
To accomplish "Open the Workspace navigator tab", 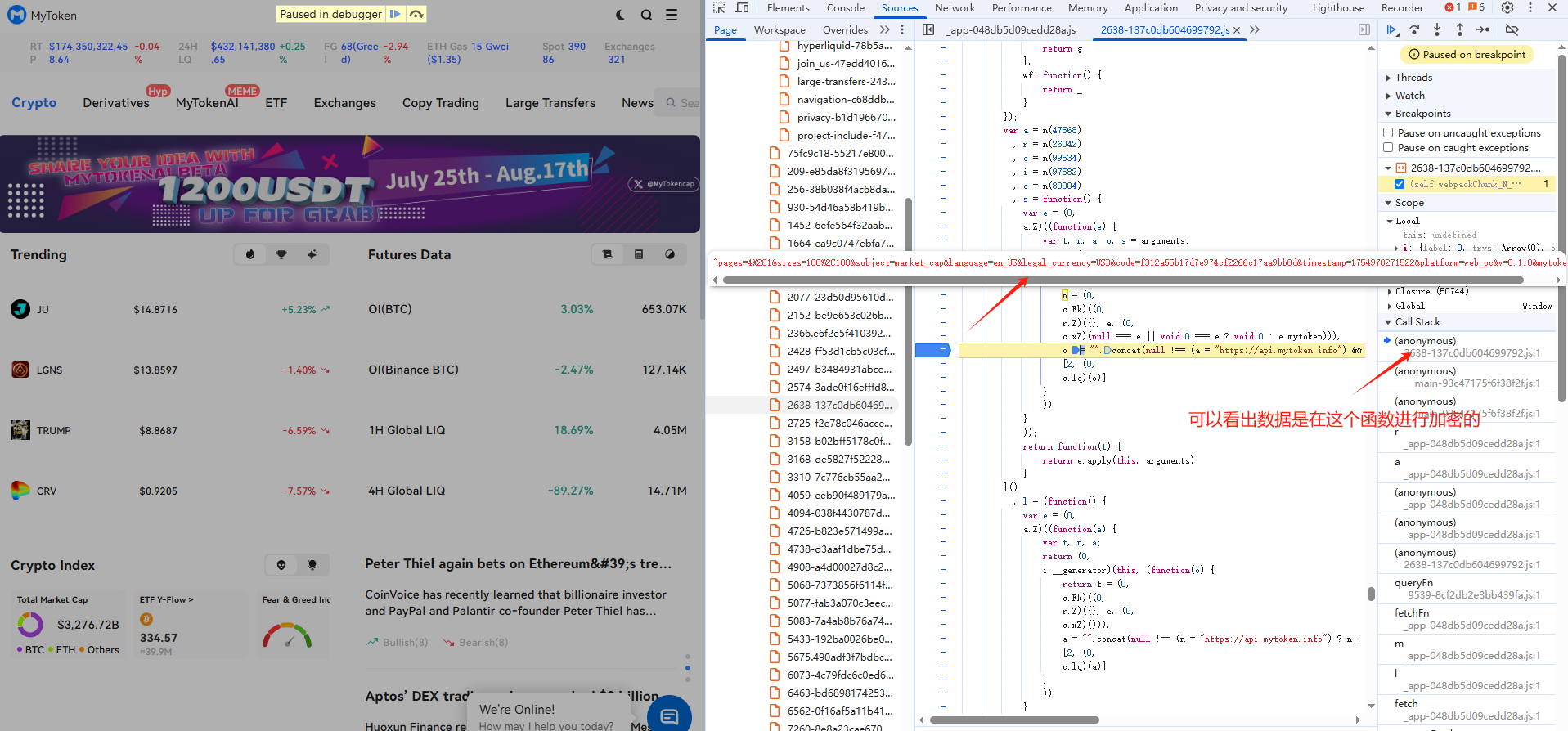I will [780, 30].
